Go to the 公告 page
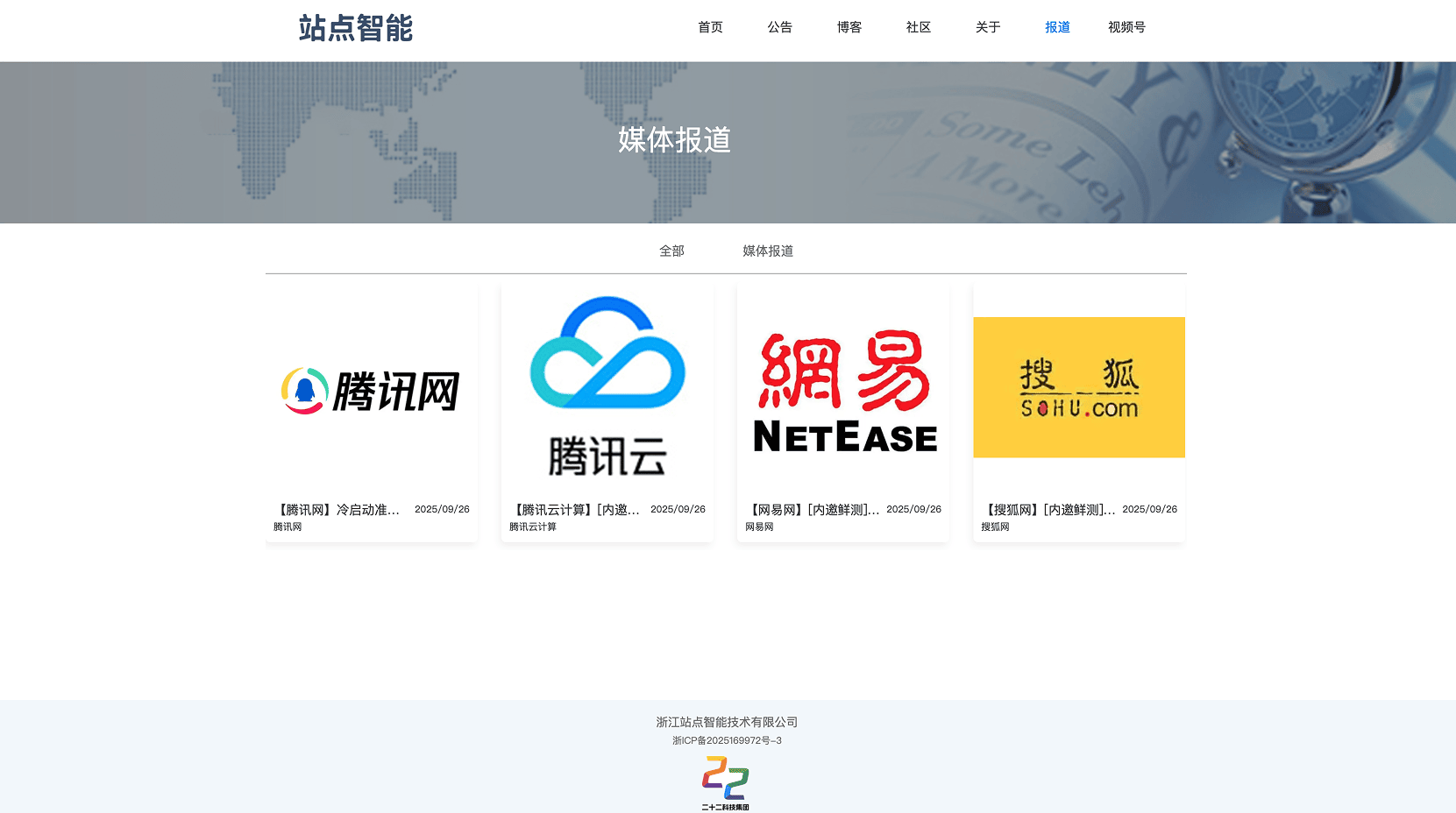The height and width of the screenshot is (813, 1456). click(x=779, y=27)
